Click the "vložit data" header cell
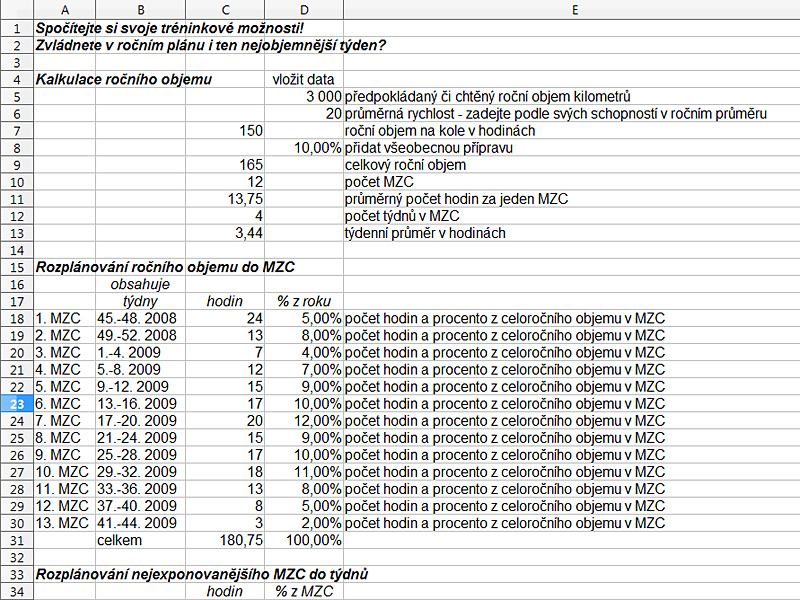The height and width of the screenshot is (600, 800). tap(304, 79)
